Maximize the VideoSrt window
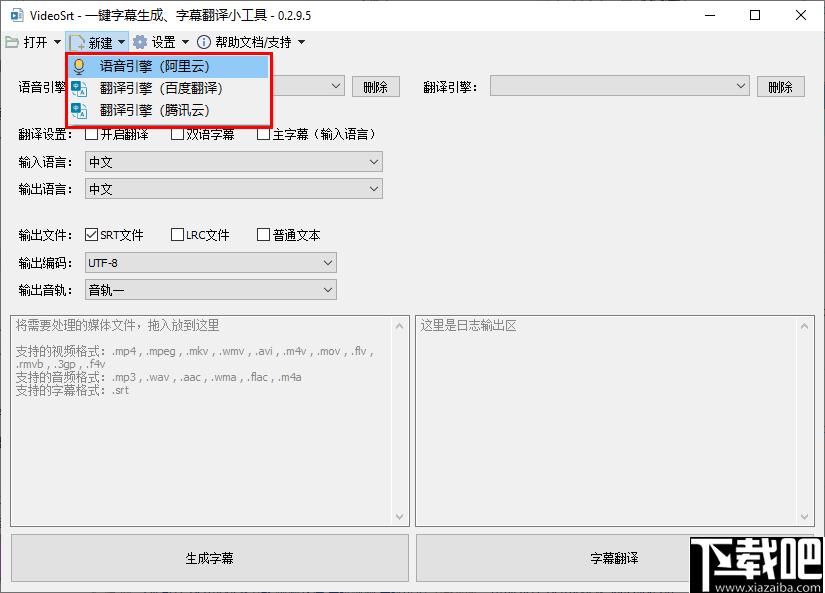825x593 pixels. point(755,15)
